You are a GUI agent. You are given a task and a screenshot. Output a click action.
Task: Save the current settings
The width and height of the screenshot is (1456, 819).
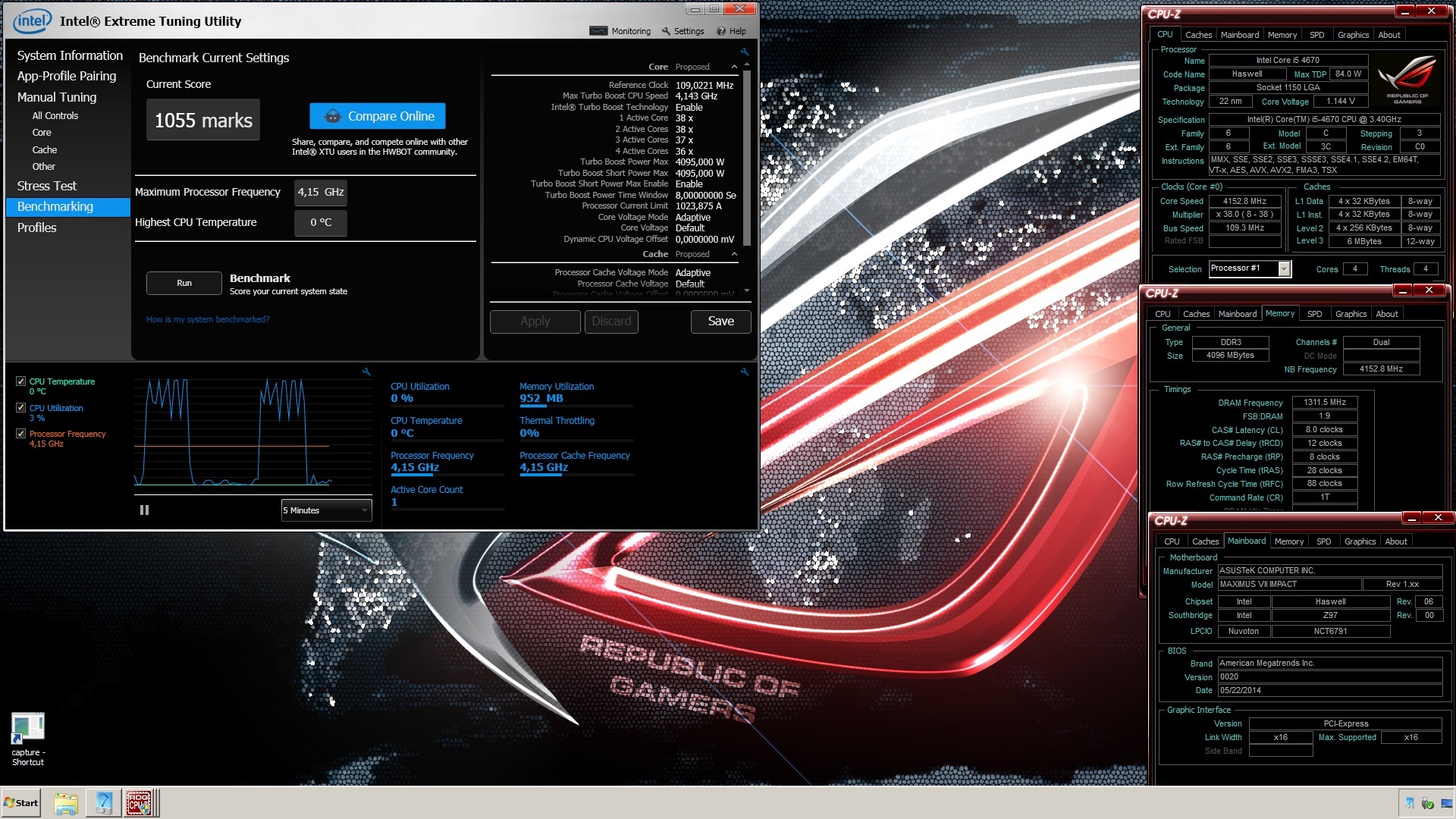[x=721, y=322]
